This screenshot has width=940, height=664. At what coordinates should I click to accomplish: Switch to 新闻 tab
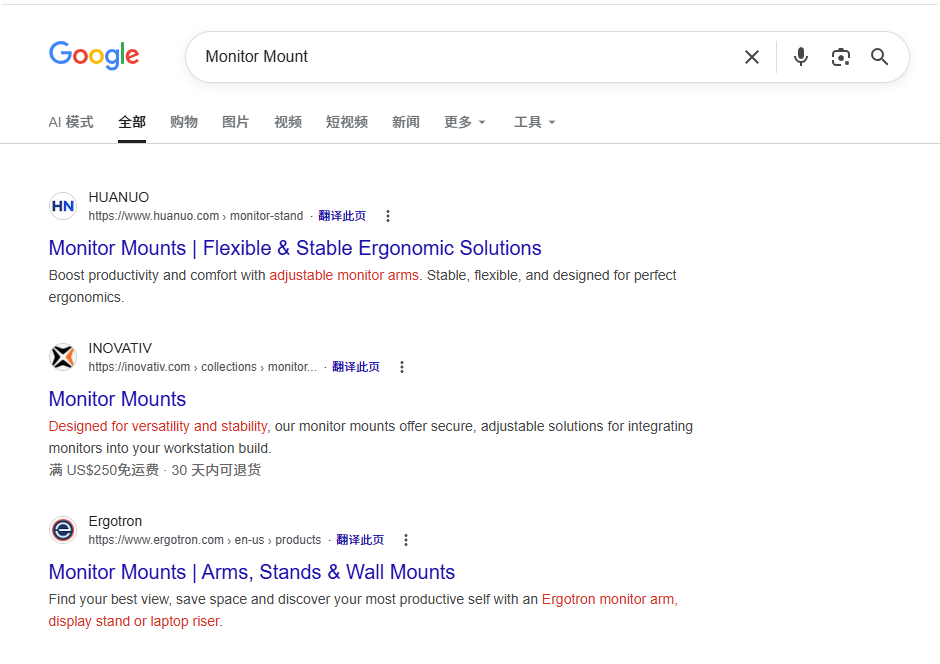point(406,122)
